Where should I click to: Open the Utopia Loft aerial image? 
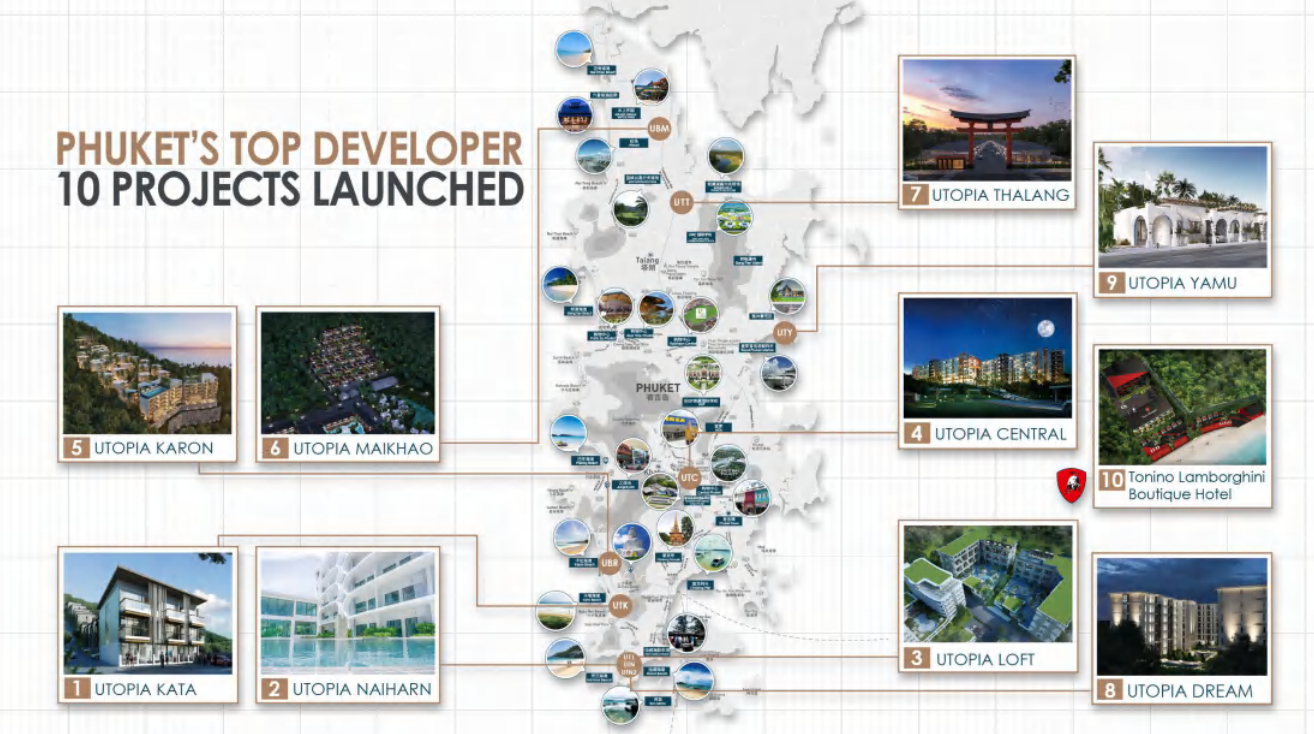[988, 584]
